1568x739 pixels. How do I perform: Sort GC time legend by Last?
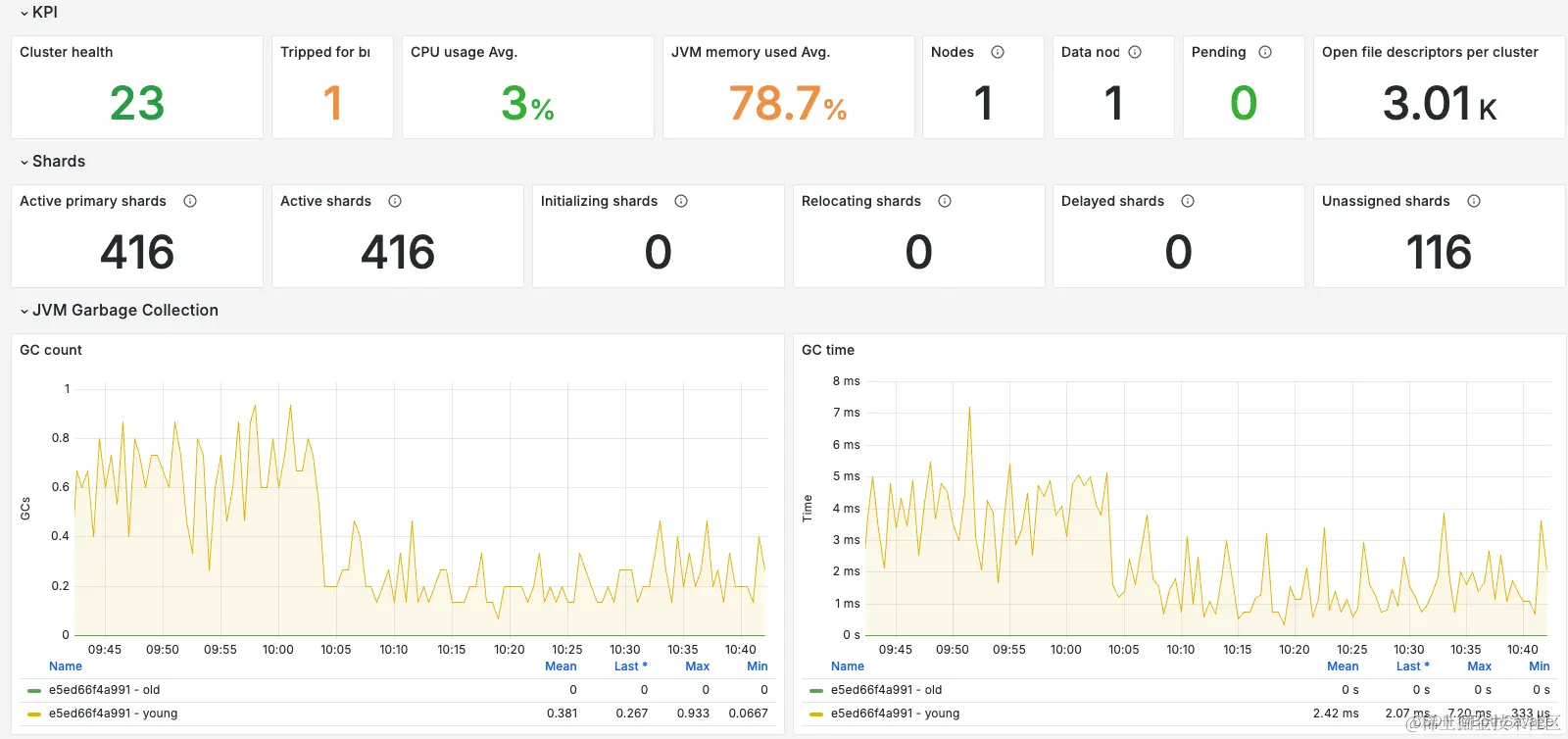click(1413, 666)
